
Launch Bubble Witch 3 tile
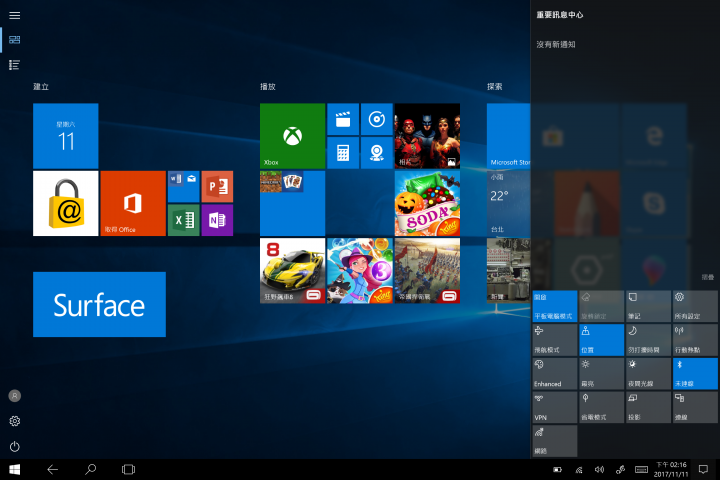360,271
